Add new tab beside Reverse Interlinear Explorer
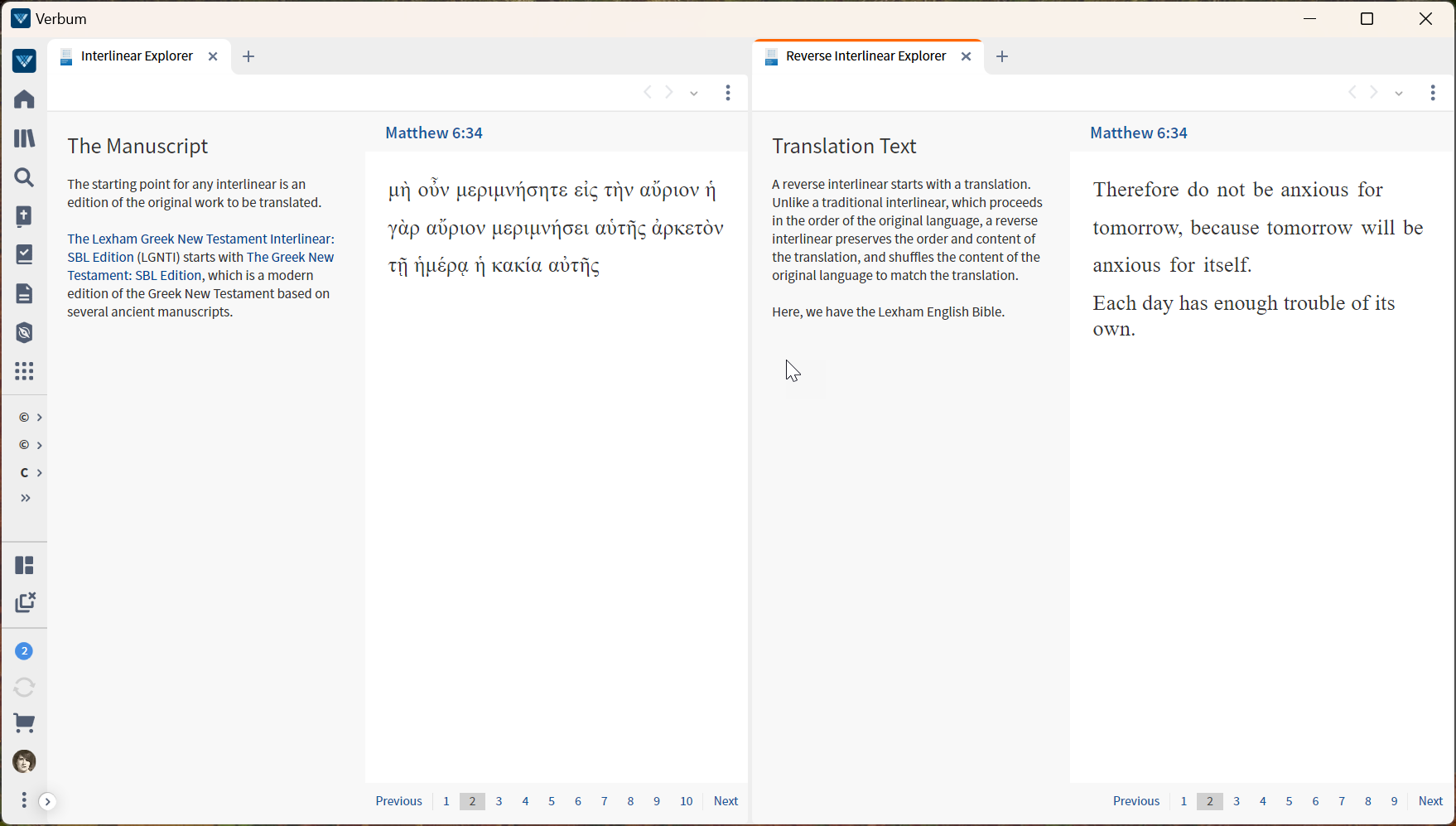The width and height of the screenshot is (1456, 826). [1002, 56]
